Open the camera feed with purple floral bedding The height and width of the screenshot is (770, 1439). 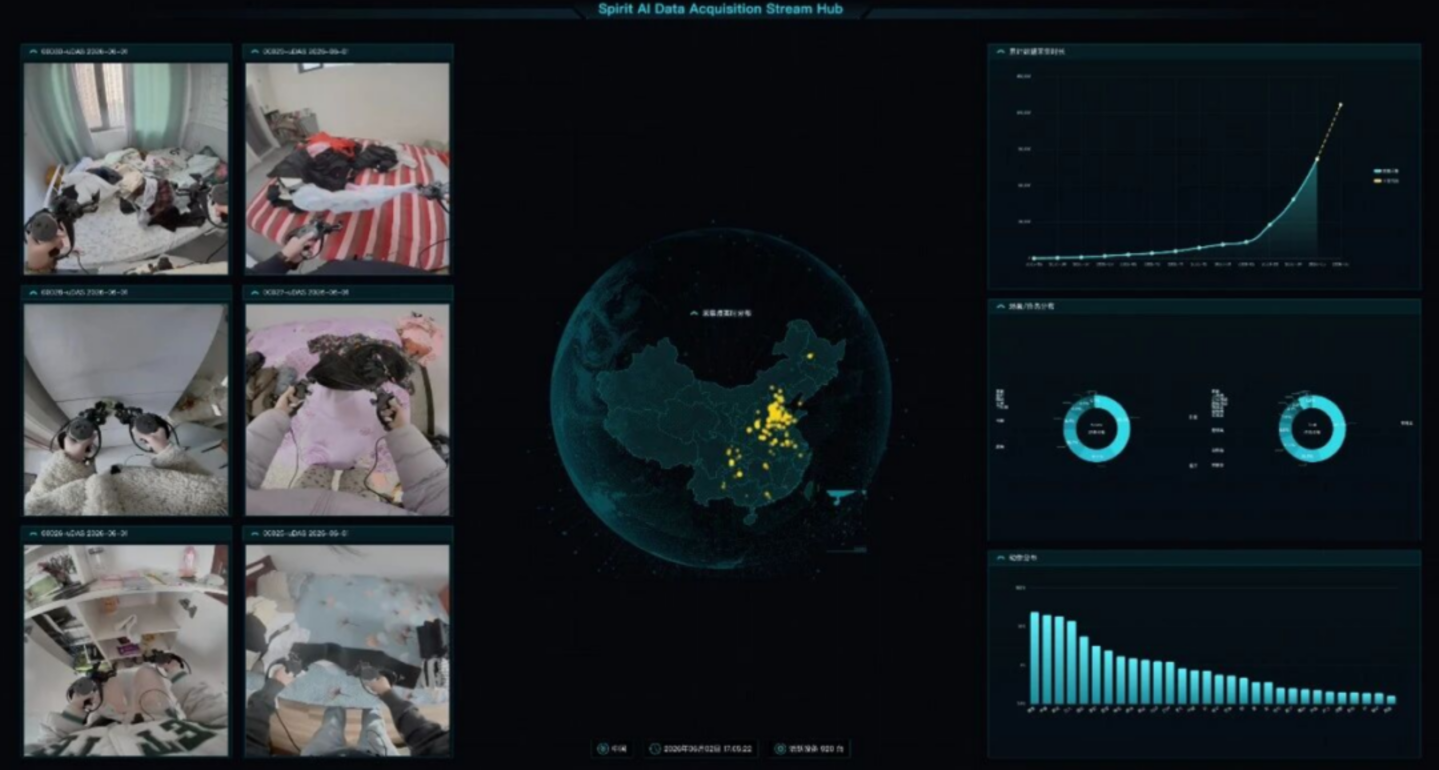click(347, 410)
